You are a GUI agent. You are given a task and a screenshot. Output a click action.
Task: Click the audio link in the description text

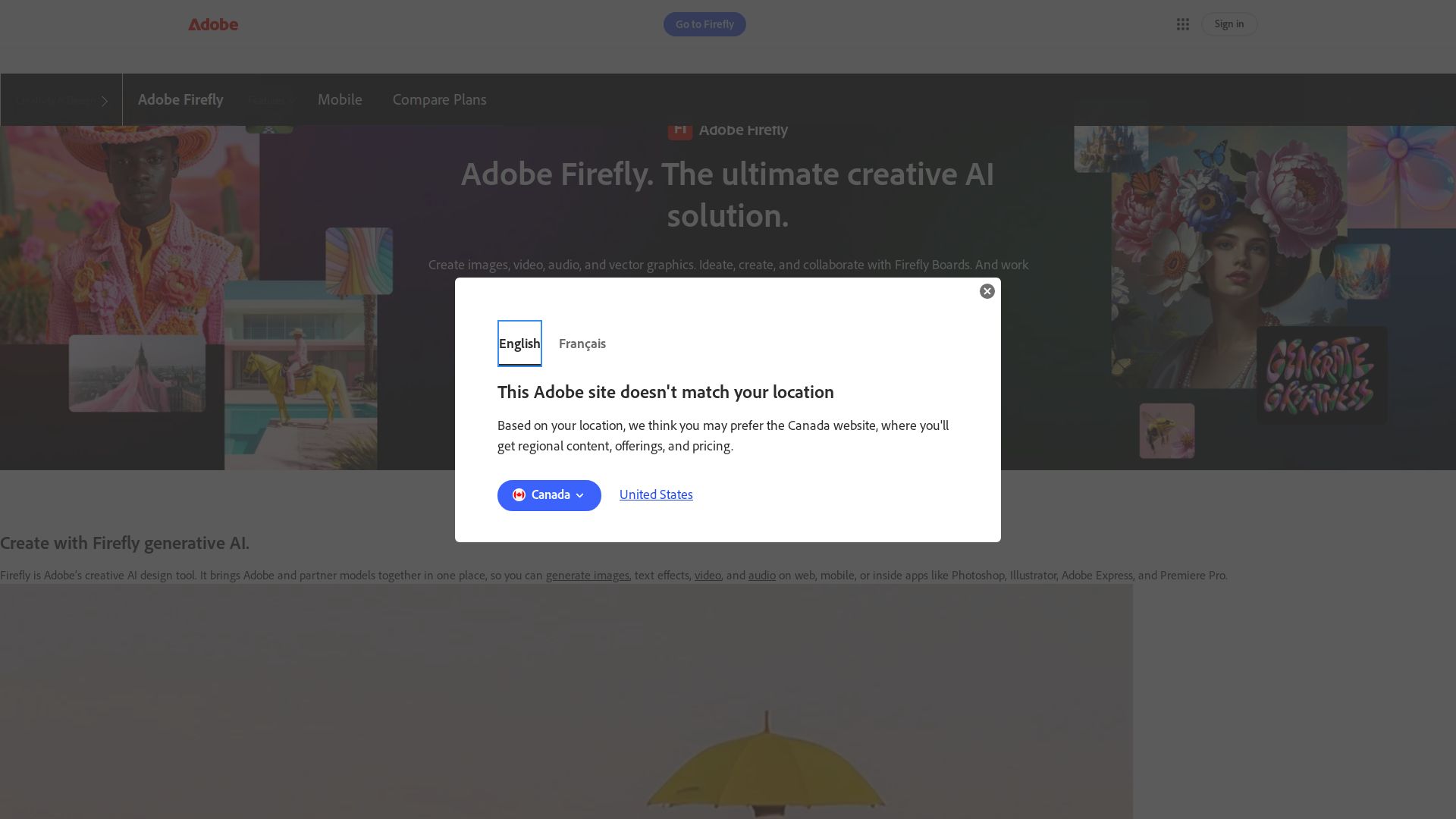coord(761,576)
